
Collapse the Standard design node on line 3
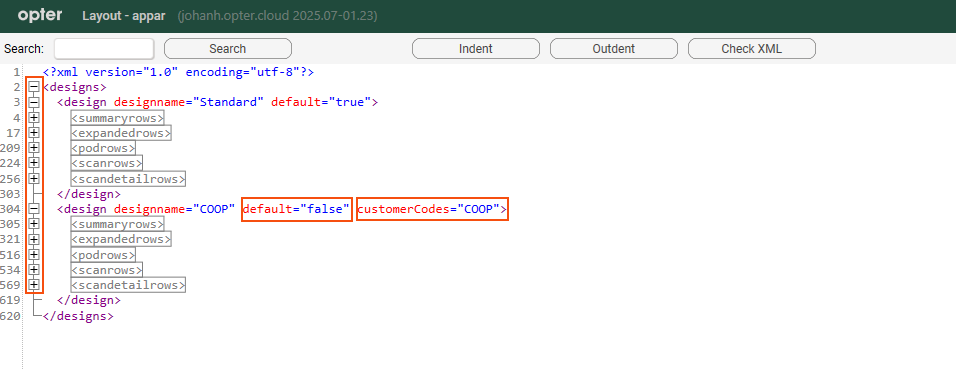pyautogui.click(x=34, y=102)
